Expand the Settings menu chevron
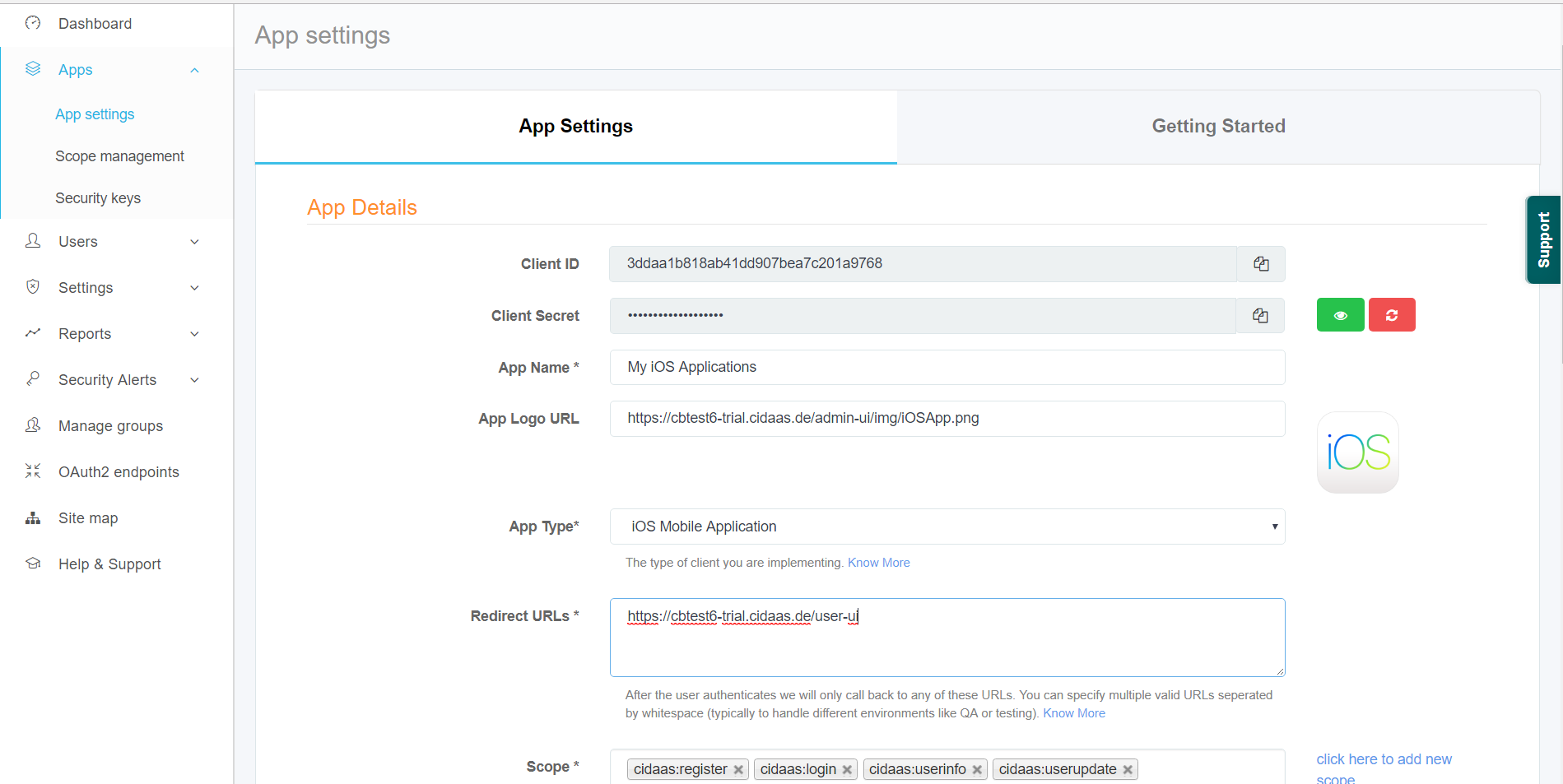 coord(195,288)
